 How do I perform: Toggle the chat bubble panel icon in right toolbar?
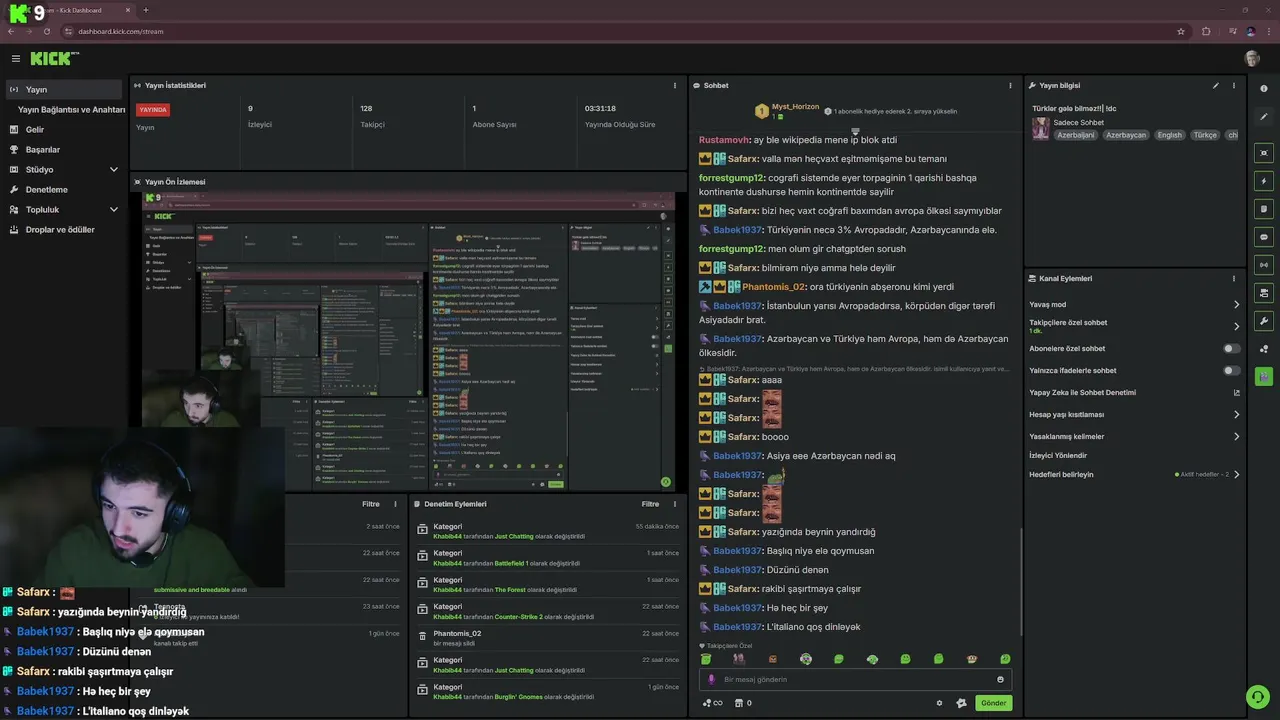click(1264, 237)
